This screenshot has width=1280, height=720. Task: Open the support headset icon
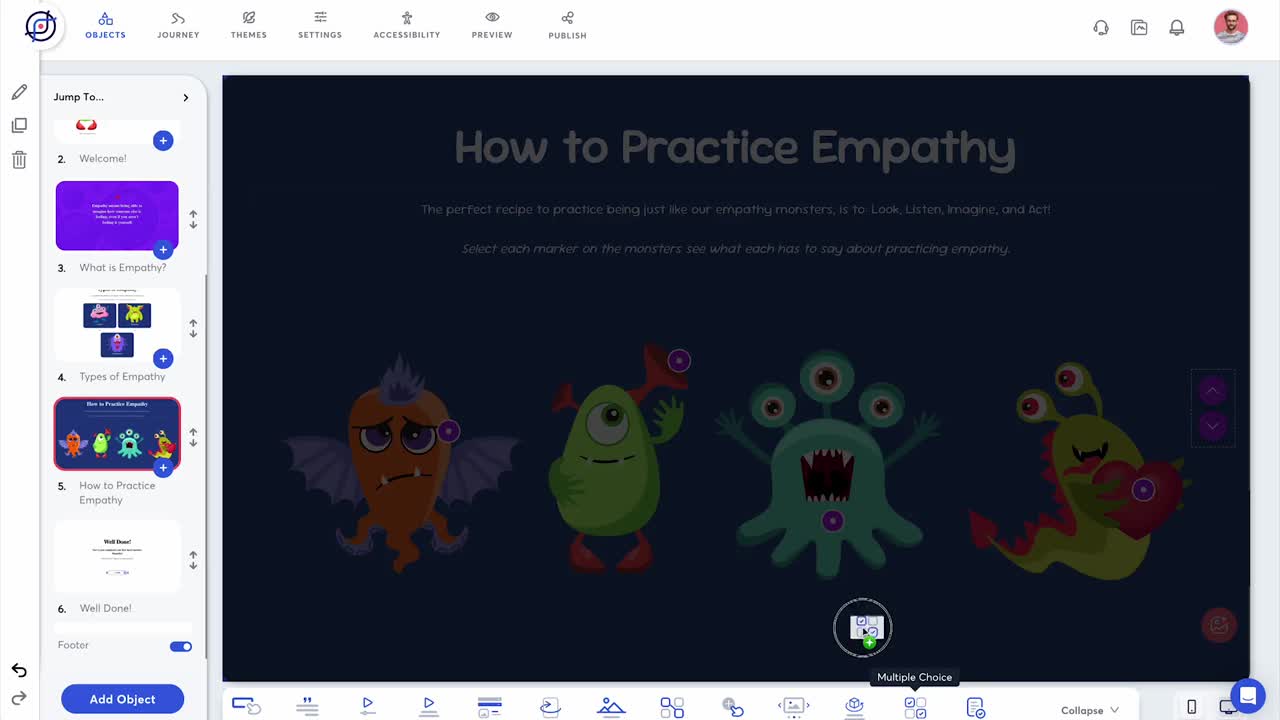click(1101, 28)
